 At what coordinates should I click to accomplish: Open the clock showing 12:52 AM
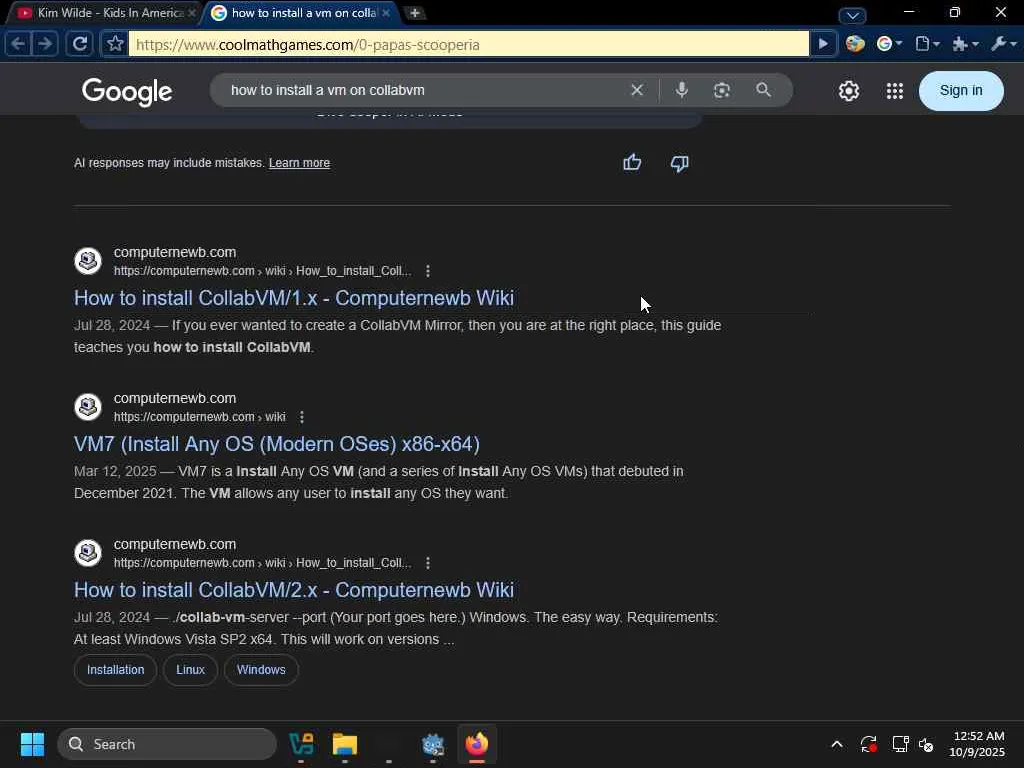coord(978,744)
